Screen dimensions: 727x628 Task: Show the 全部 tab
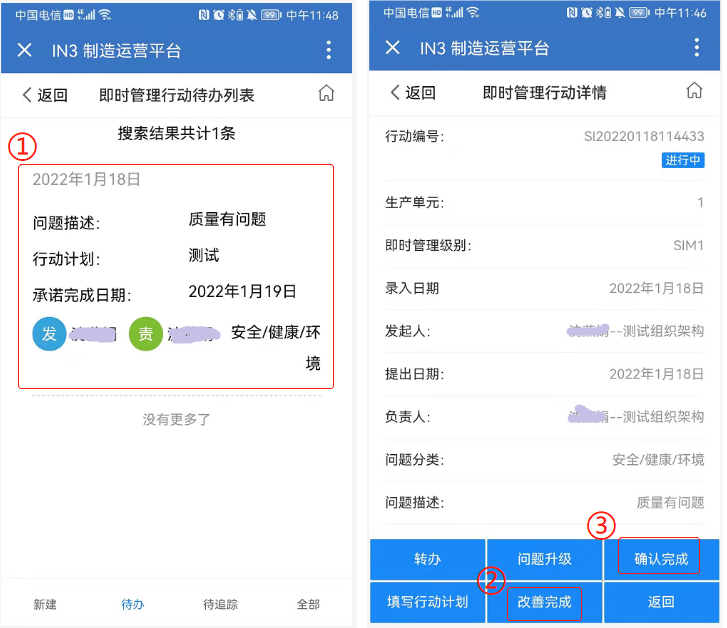point(308,604)
